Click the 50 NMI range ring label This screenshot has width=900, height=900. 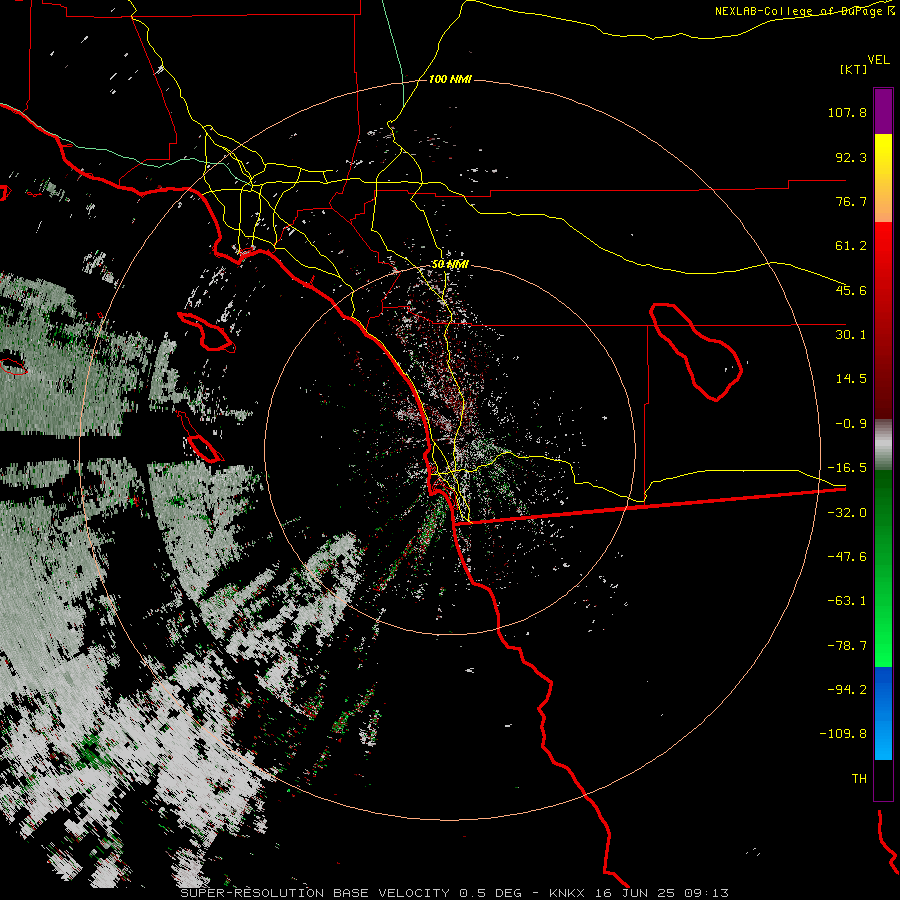(x=450, y=264)
